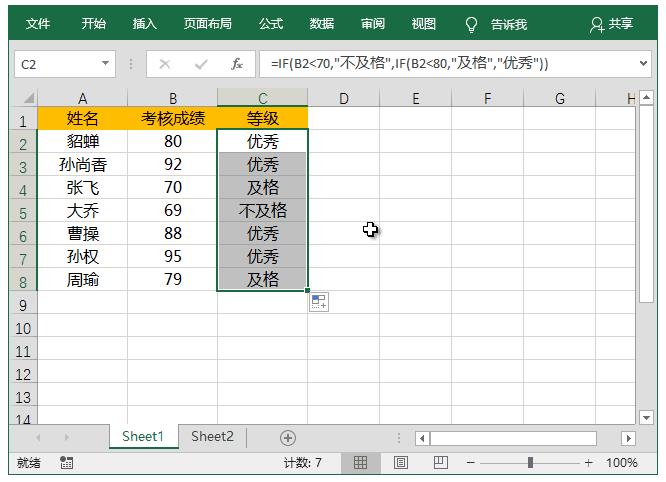Open the 数据 ribbon tab
The width and height of the screenshot is (666, 482).
point(322,24)
